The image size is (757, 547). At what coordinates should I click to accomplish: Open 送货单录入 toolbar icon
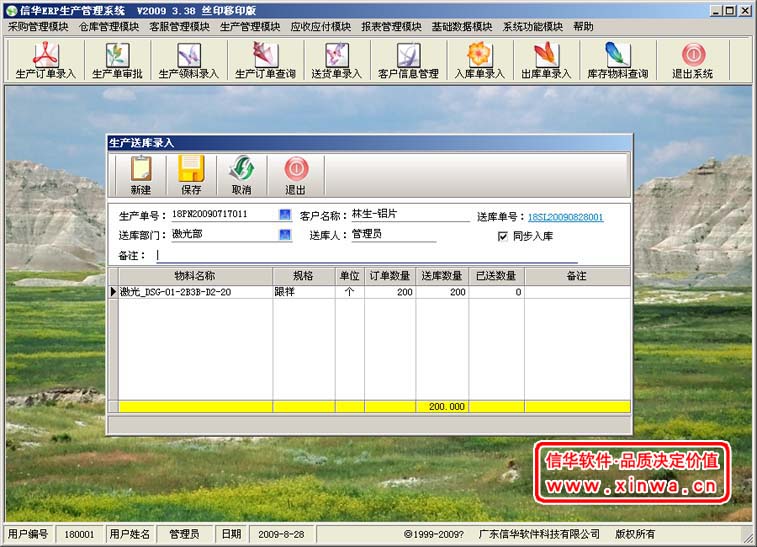(x=336, y=60)
